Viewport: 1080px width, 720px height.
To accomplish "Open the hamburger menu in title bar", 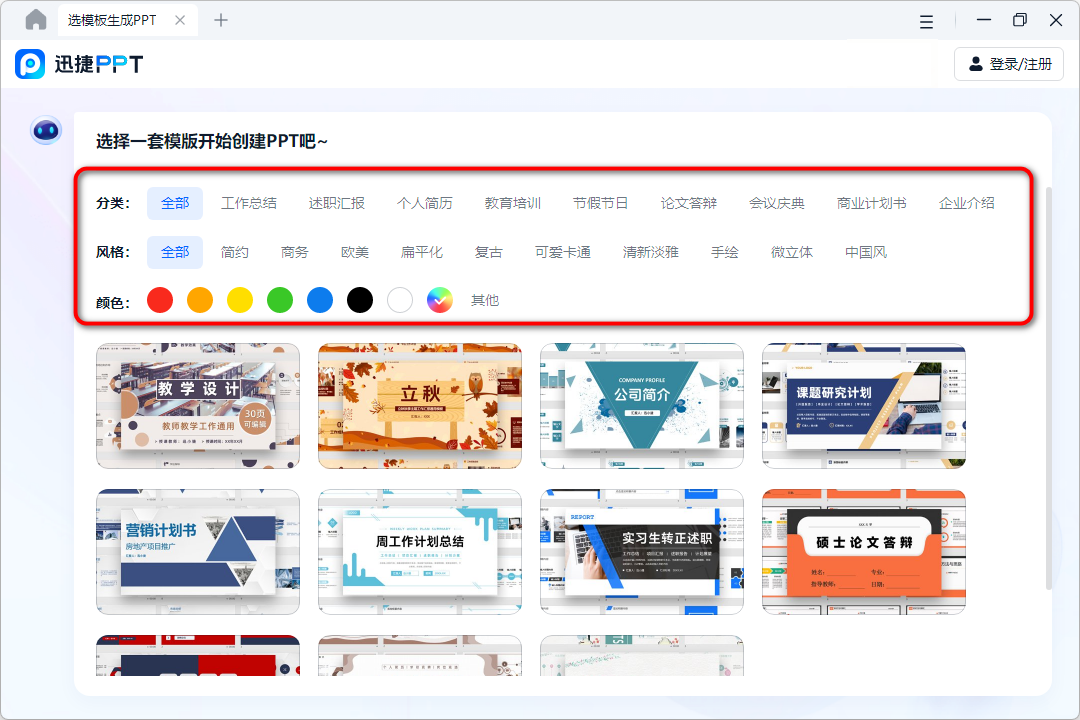I will tap(926, 21).
